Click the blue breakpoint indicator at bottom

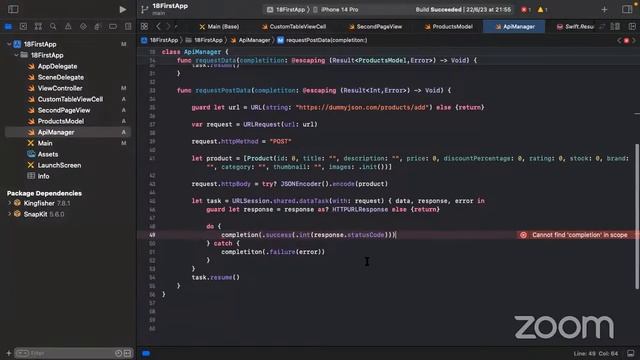coord(146,353)
